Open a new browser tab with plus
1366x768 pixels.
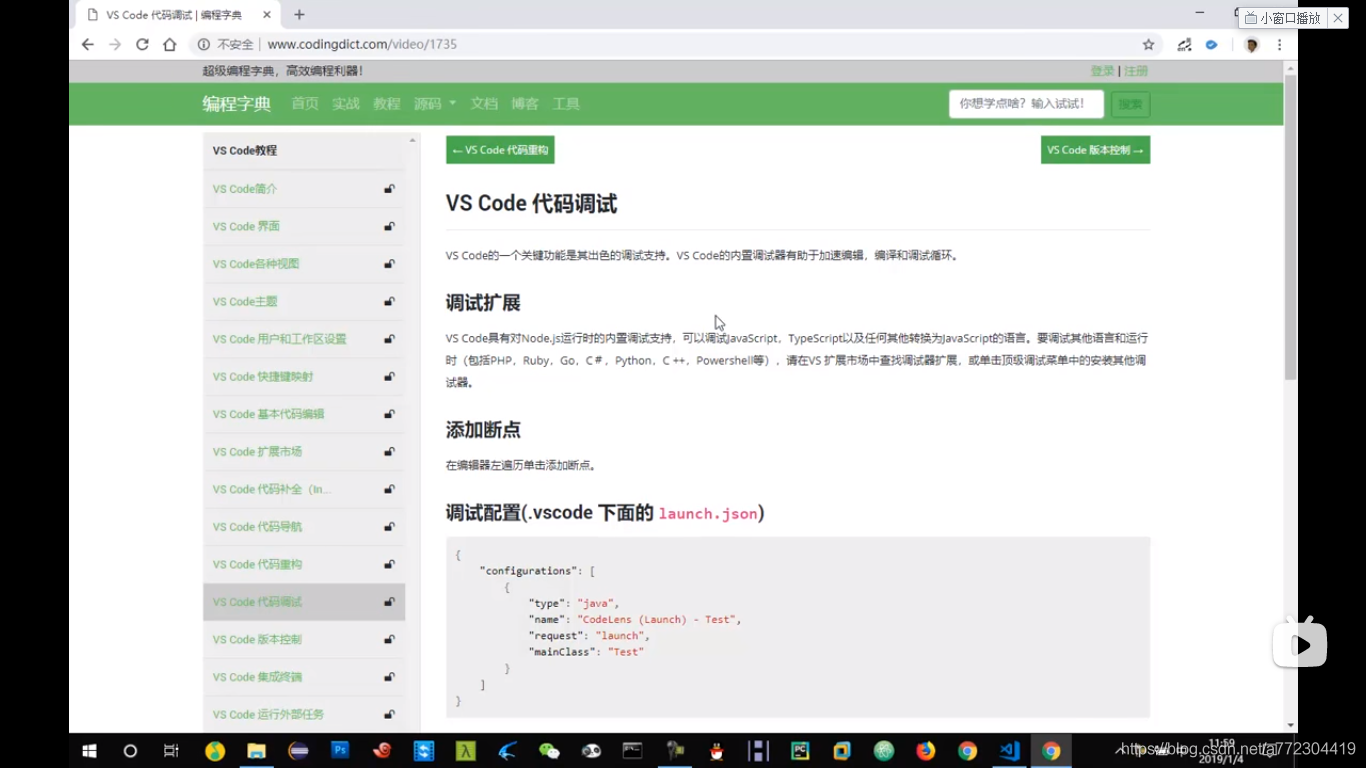299,15
